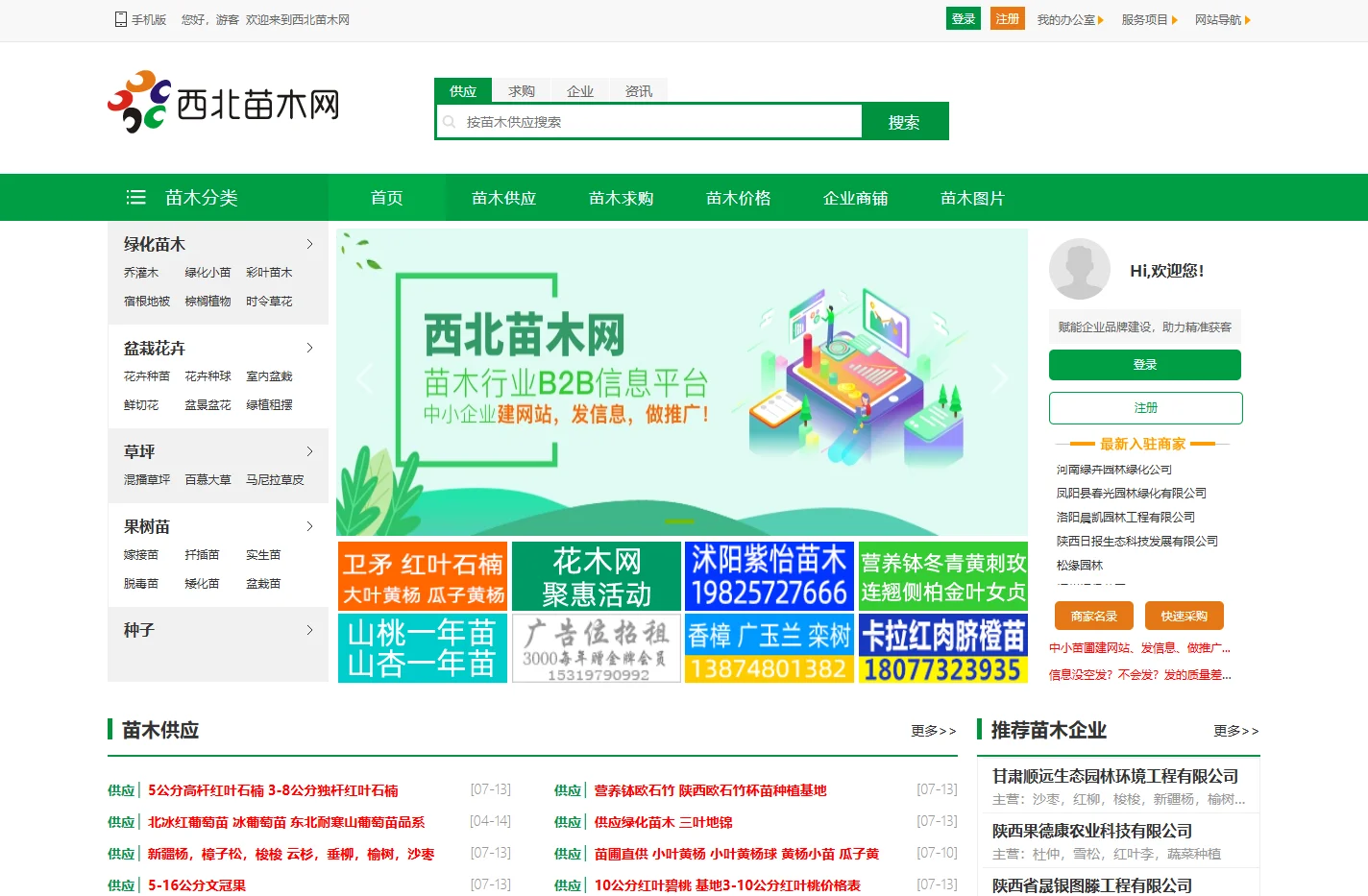Click the outlined 注册 button in welcome panel

[1145, 408]
